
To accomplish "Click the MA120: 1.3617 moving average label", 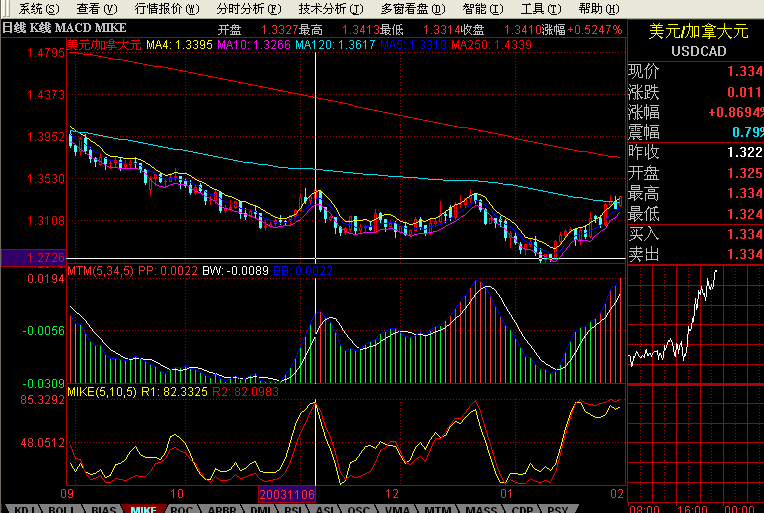I will tap(335, 45).
